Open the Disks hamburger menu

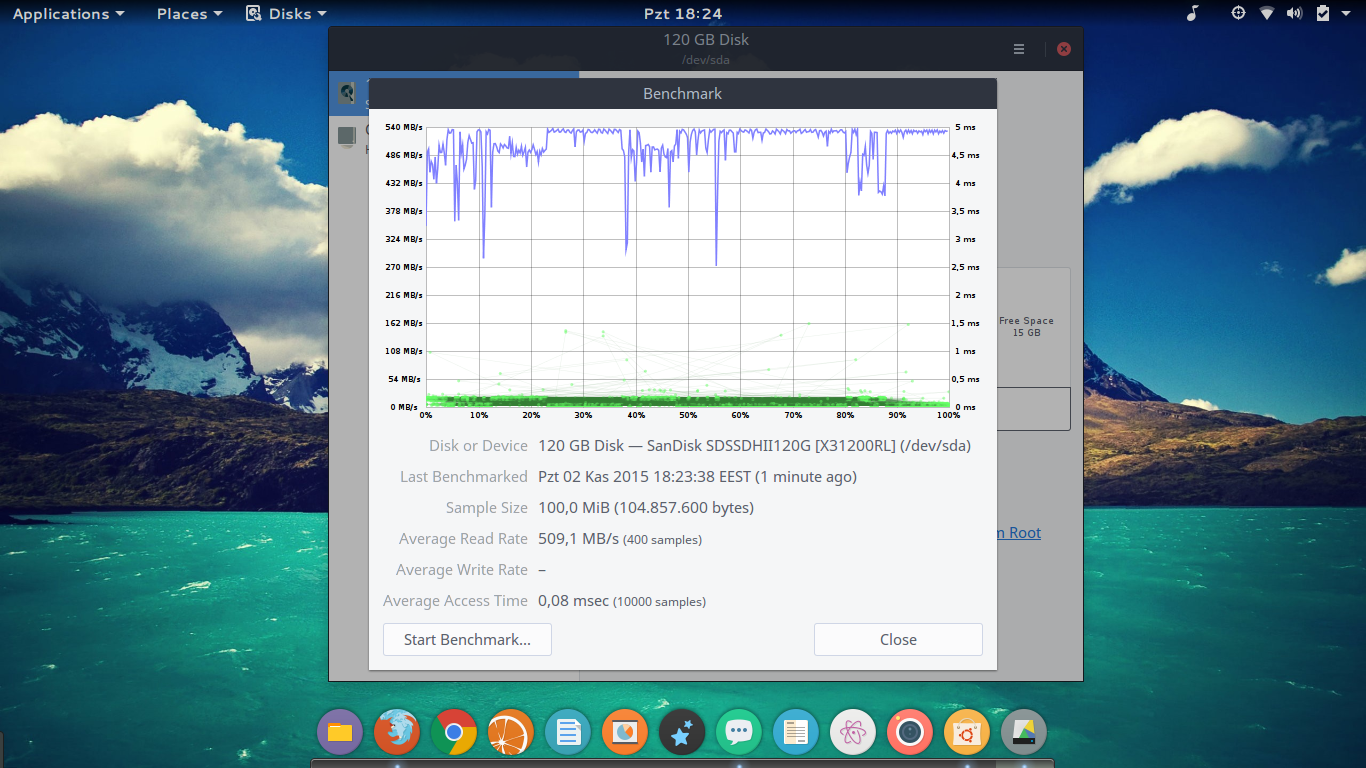pyautogui.click(x=1019, y=49)
